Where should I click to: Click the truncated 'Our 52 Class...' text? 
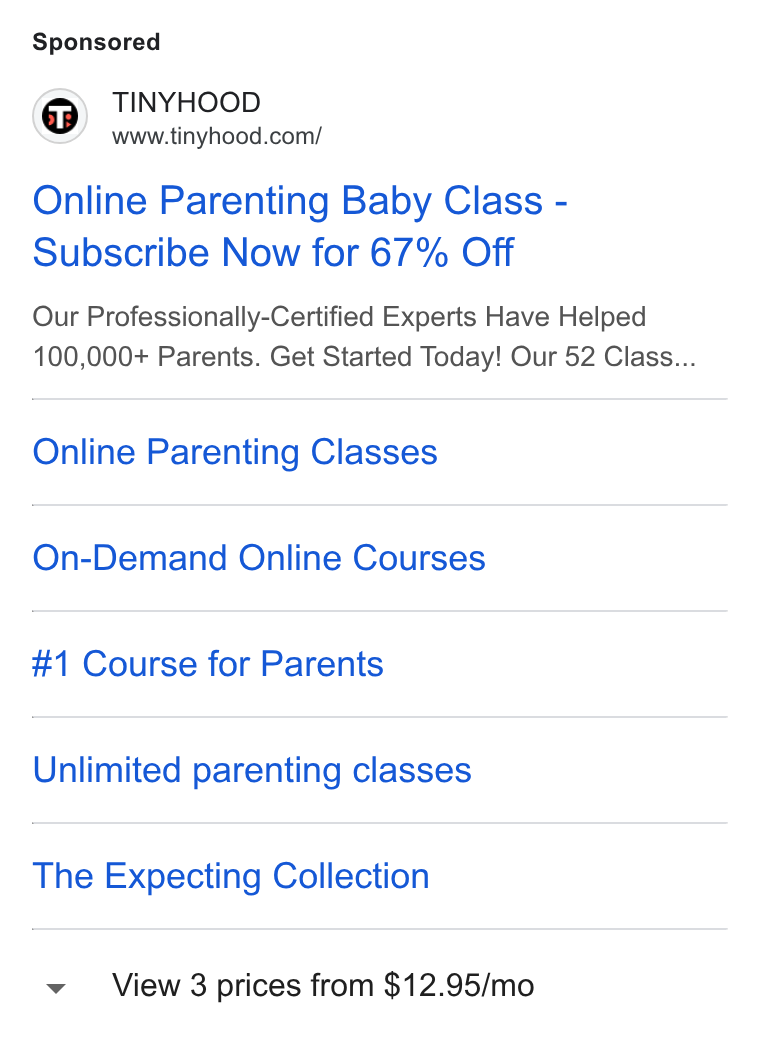[x=603, y=357]
